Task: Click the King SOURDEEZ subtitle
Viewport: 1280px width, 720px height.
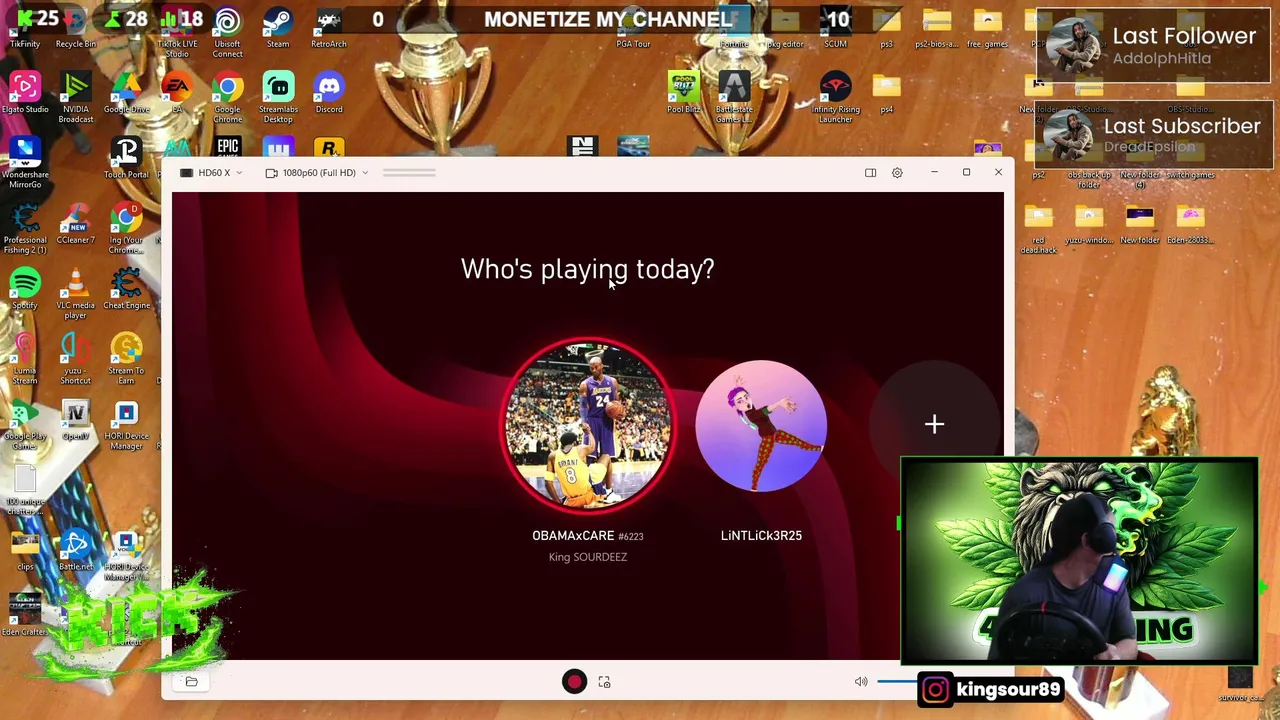Action: (x=588, y=557)
